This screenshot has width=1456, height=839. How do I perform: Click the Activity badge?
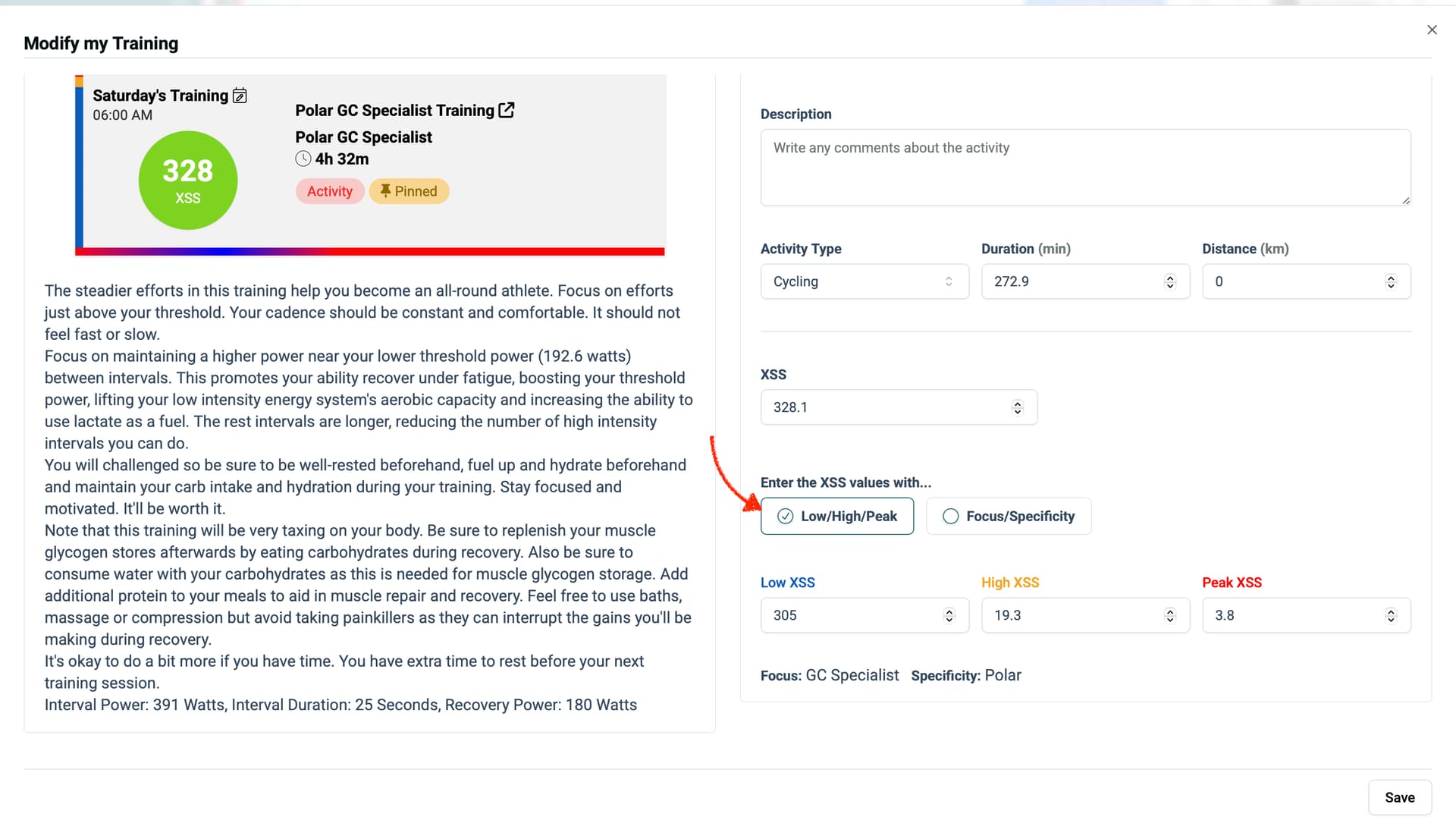tap(330, 191)
